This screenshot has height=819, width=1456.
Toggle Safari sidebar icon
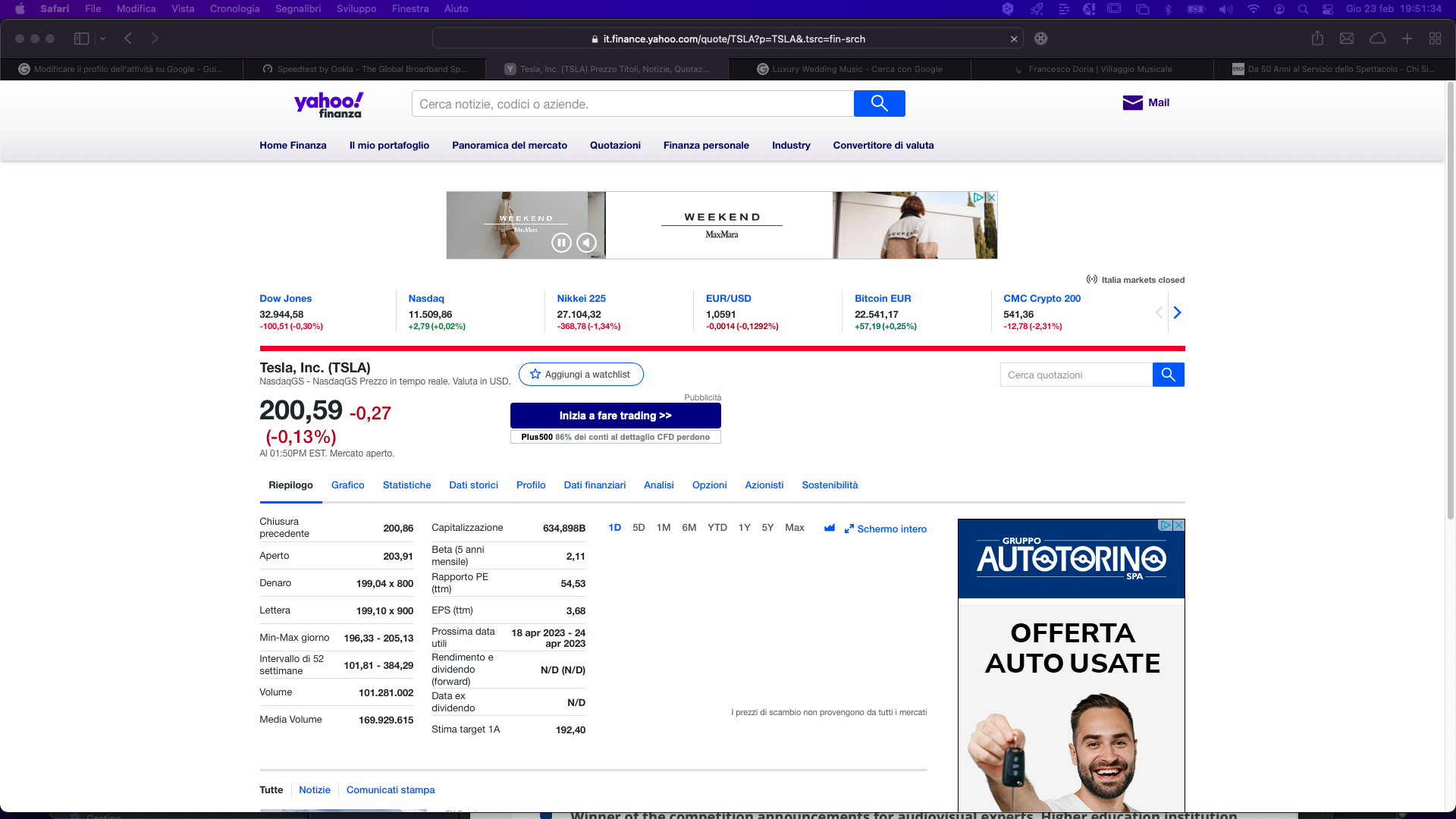[x=82, y=39]
